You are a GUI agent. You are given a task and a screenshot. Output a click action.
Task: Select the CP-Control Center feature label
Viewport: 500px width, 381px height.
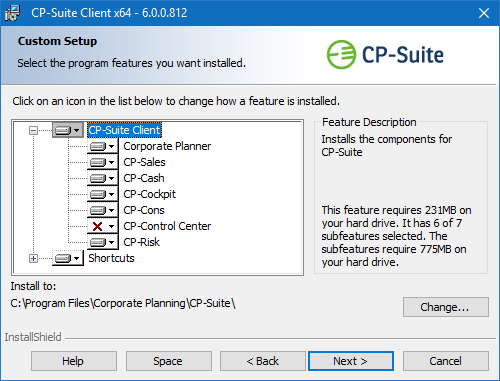[167, 226]
